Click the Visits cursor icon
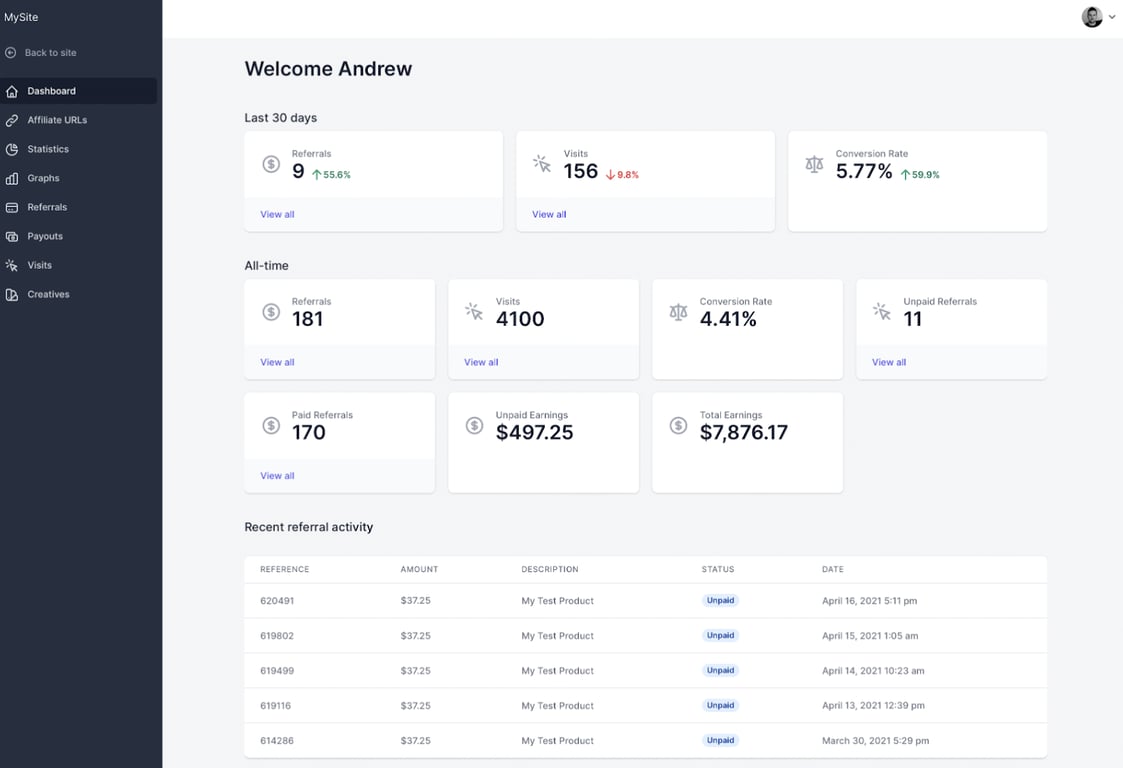Screen dimensions: 1123x768 click(11, 265)
